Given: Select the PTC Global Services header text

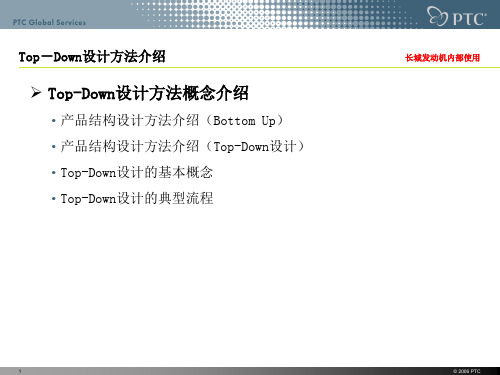Looking at the screenshot, I should pos(49,23).
